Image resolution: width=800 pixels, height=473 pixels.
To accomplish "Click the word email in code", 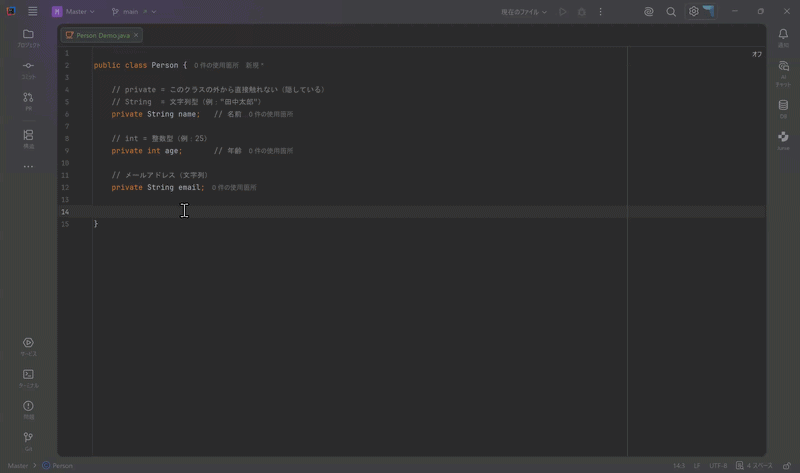I will coord(189,187).
